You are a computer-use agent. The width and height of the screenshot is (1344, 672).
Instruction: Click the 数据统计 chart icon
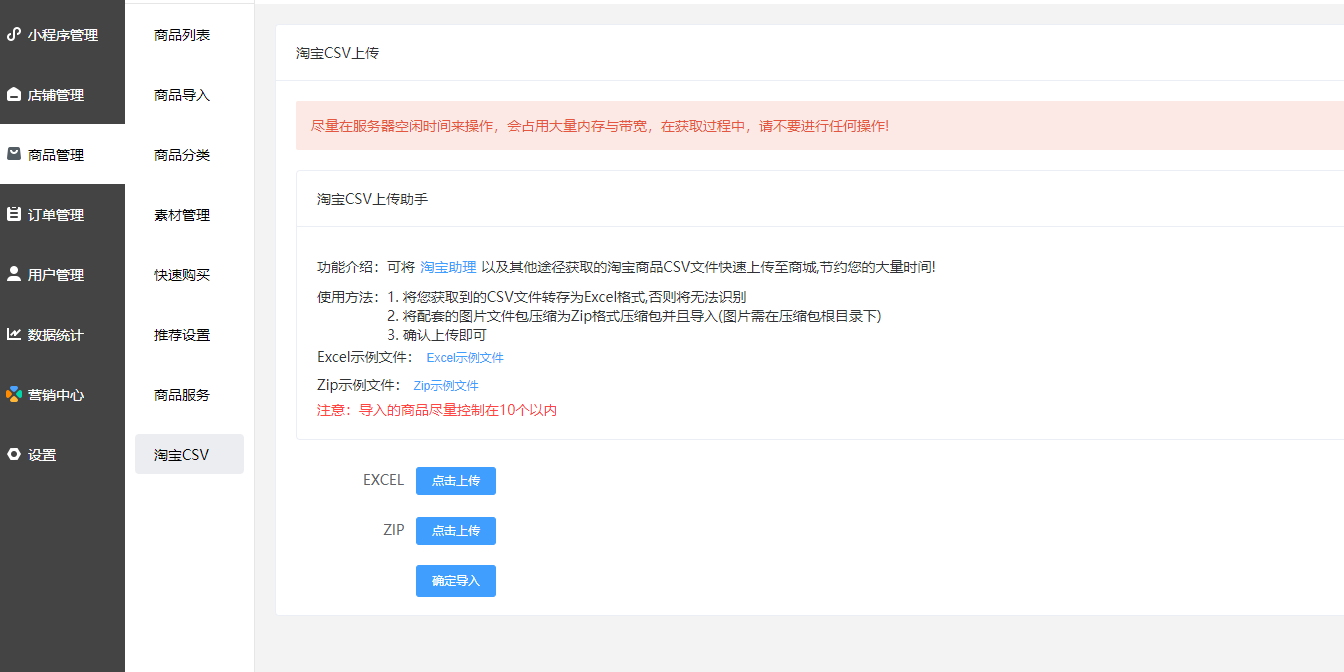tap(14, 334)
